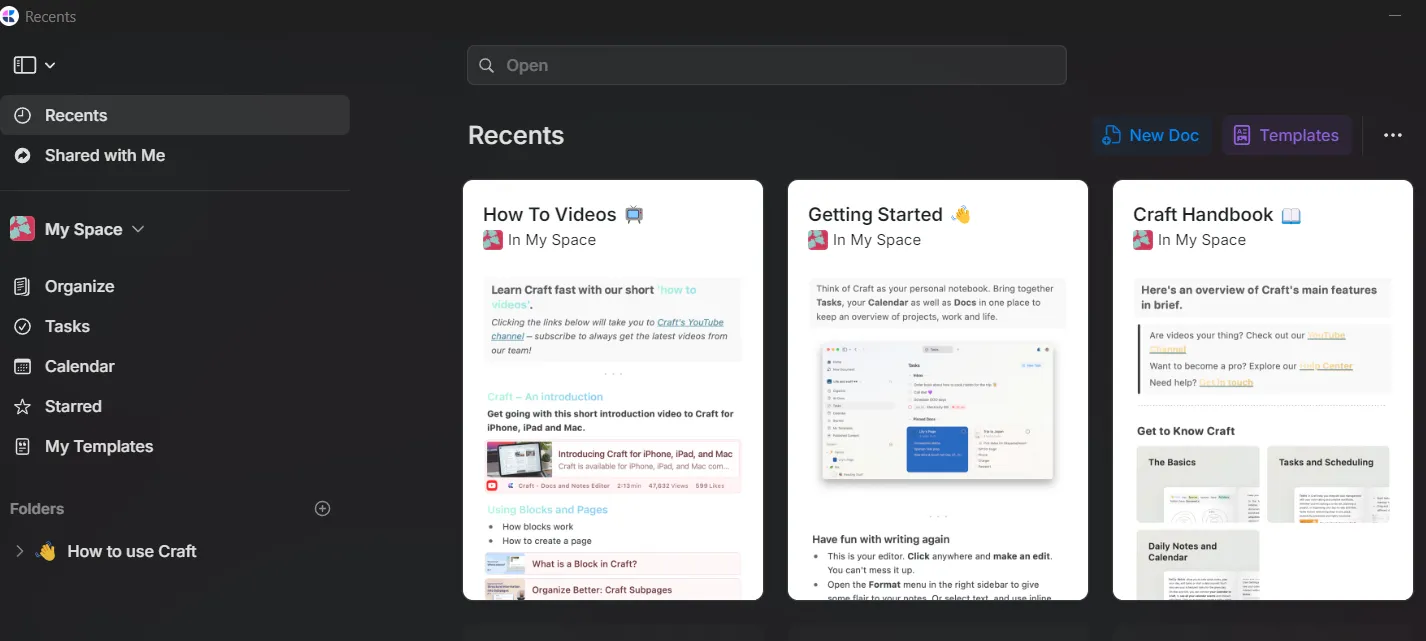Click the Starred star icon
The width and height of the screenshot is (1426, 641).
[22, 406]
